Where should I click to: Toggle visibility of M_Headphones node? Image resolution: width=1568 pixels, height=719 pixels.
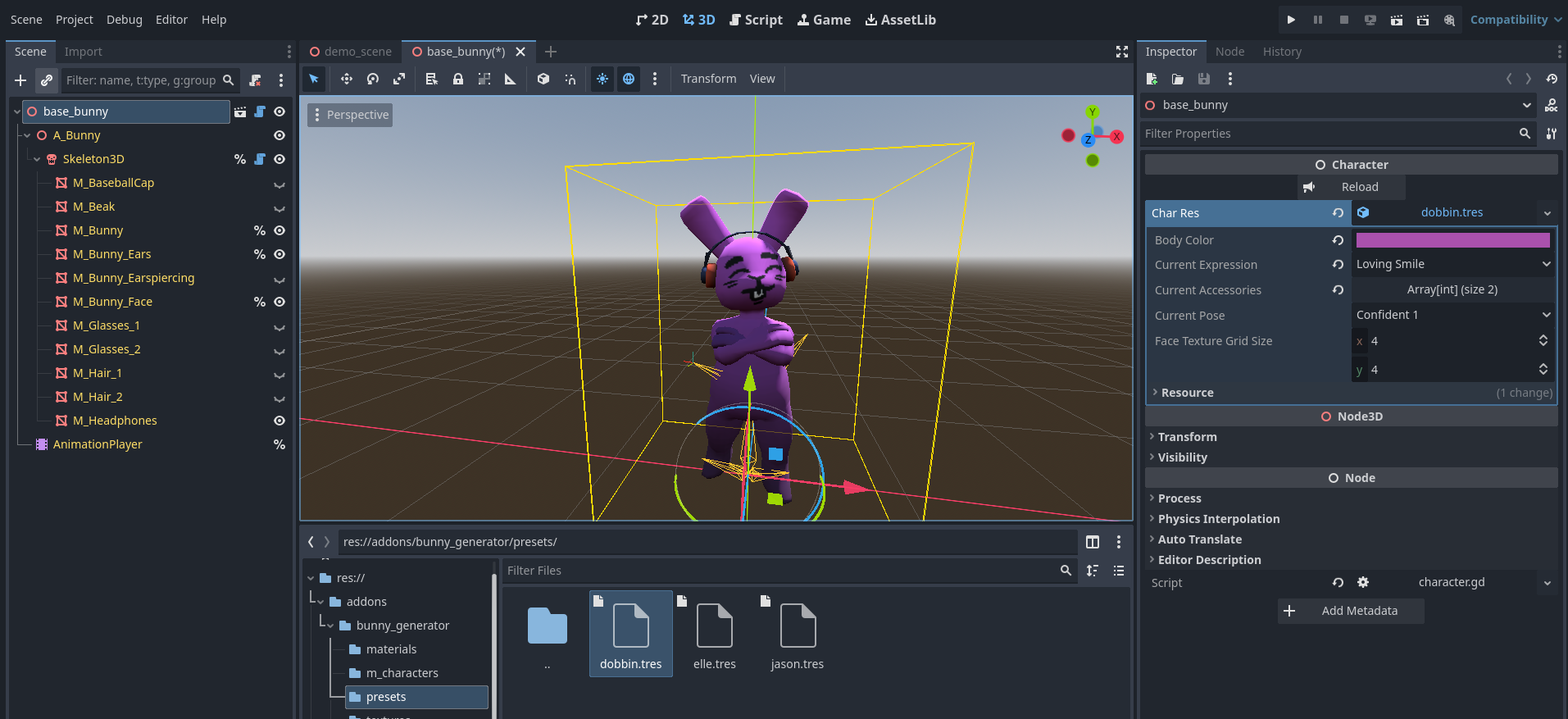pos(280,421)
